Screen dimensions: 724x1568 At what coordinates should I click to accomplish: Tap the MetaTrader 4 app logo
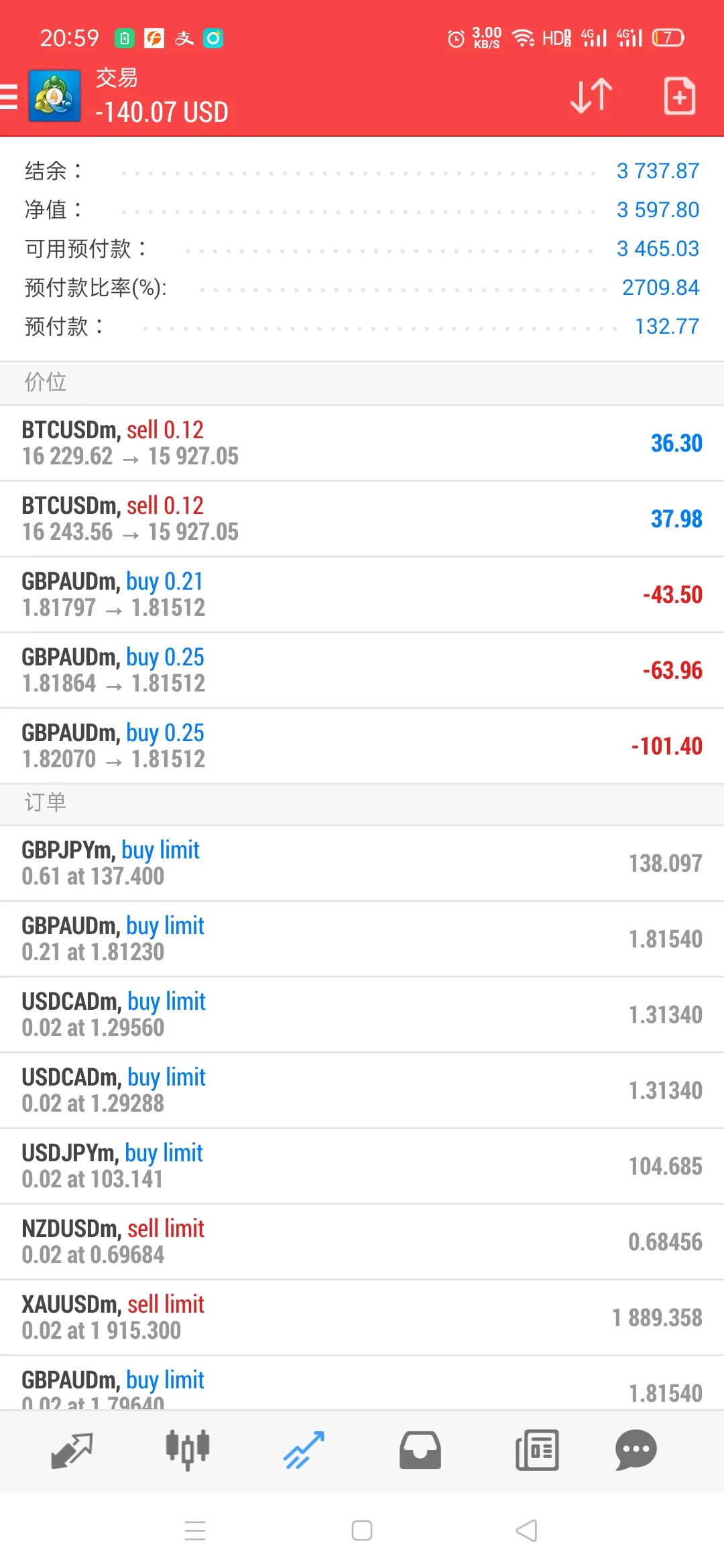pyautogui.click(x=54, y=96)
